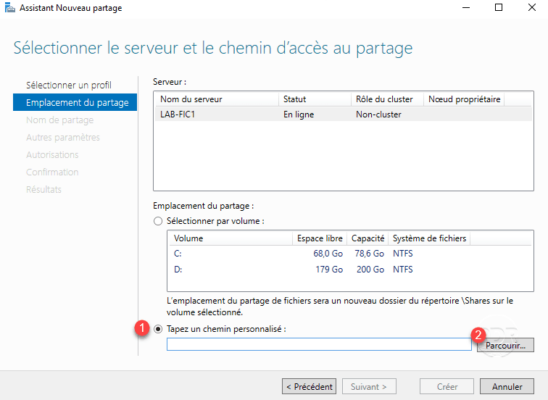Select the 'Confirmation' step
The image size is (548, 400).
(52, 172)
